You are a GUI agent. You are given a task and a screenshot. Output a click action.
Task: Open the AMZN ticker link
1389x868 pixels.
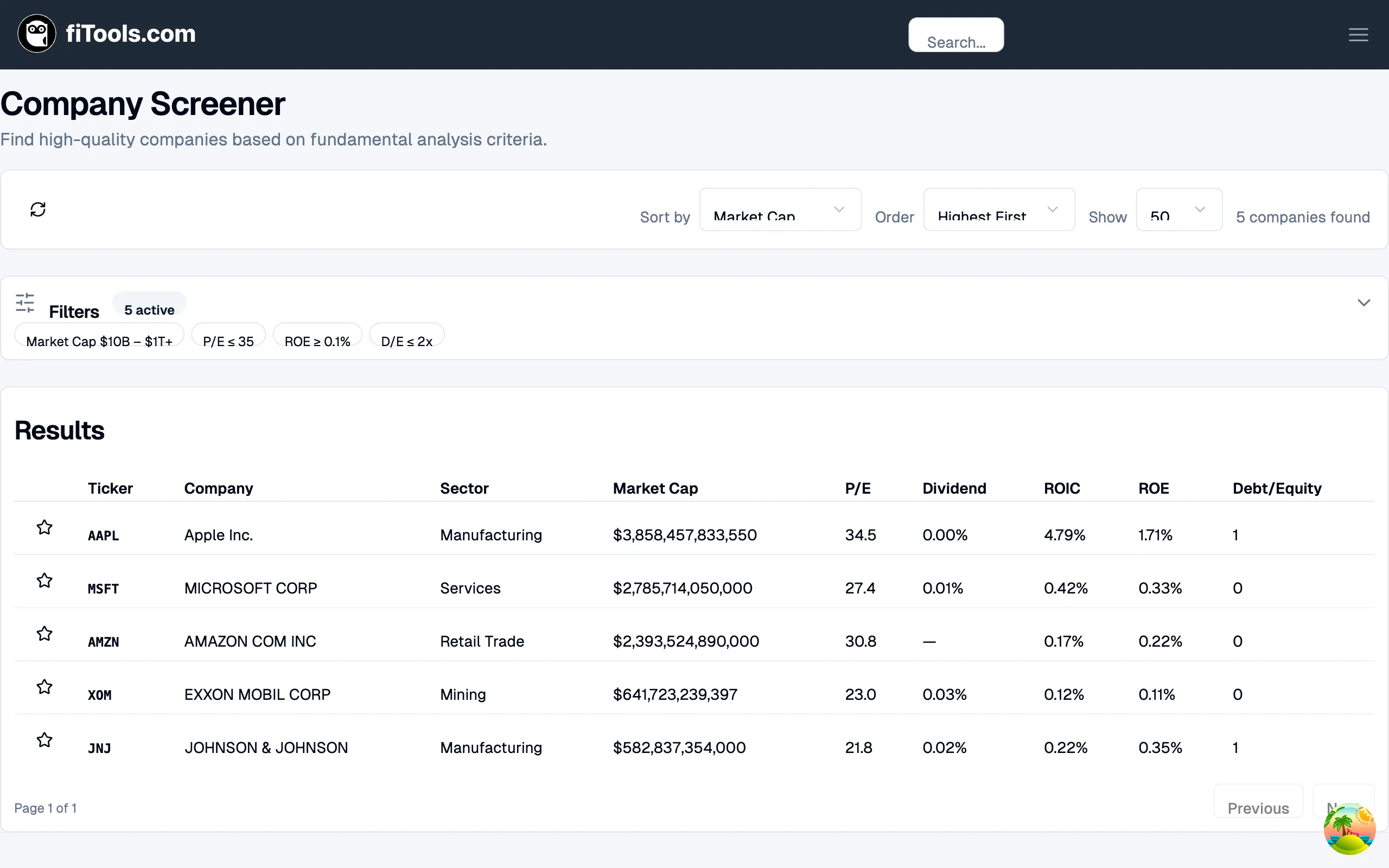click(103, 642)
